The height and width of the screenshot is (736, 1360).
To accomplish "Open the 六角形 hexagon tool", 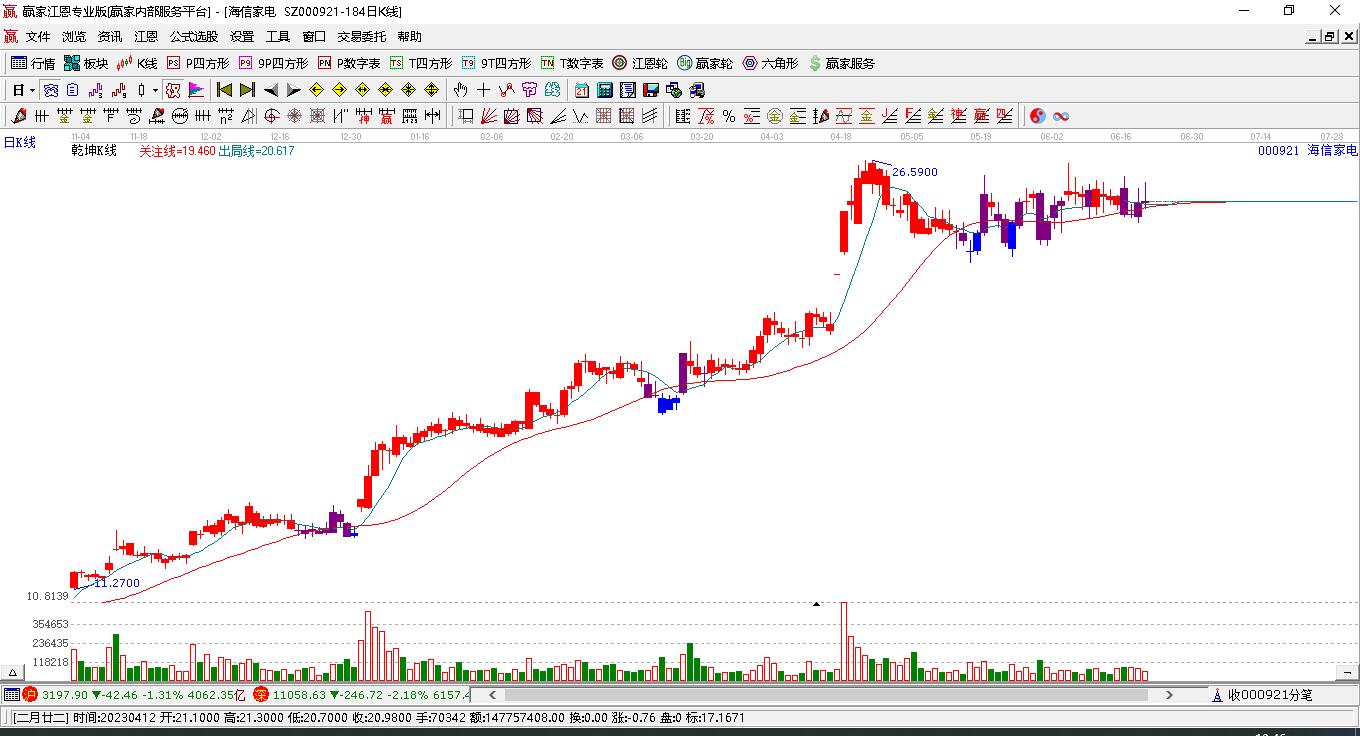I will 770,63.
